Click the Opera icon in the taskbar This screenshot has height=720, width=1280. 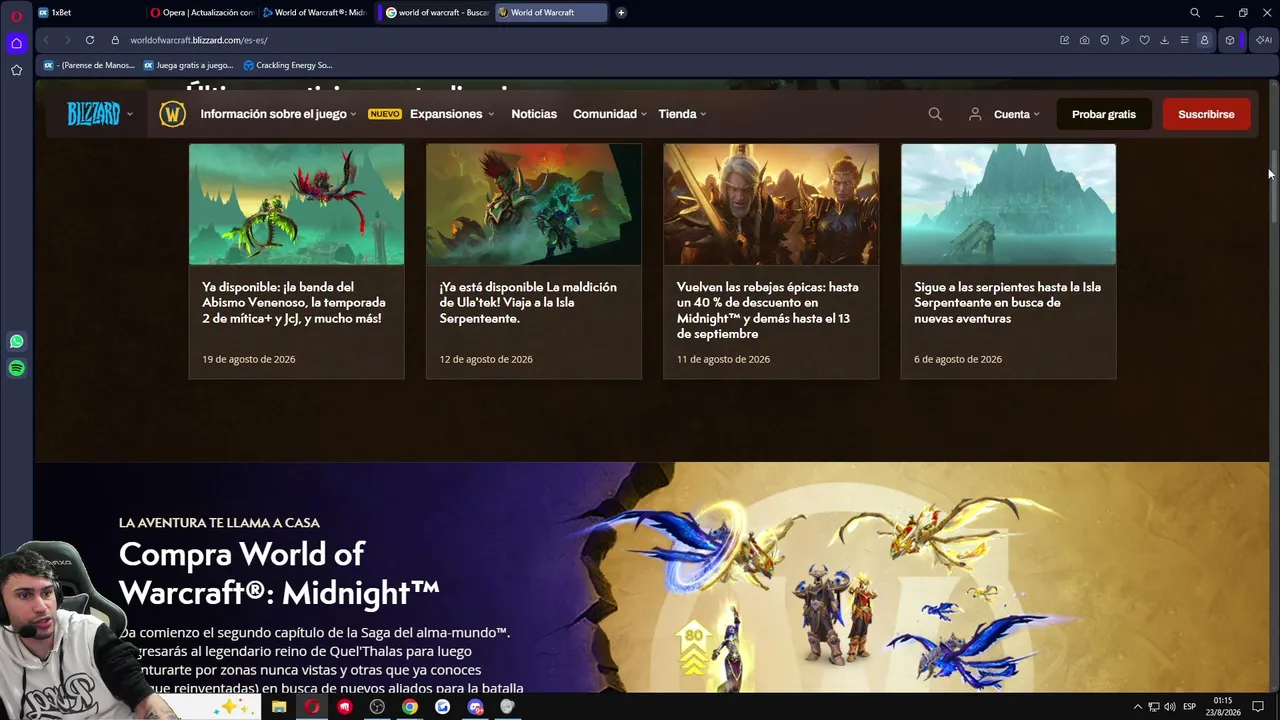tap(312, 707)
